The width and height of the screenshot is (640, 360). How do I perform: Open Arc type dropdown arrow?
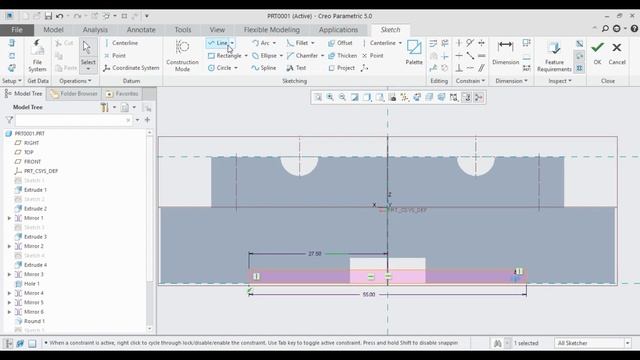[274, 43]
